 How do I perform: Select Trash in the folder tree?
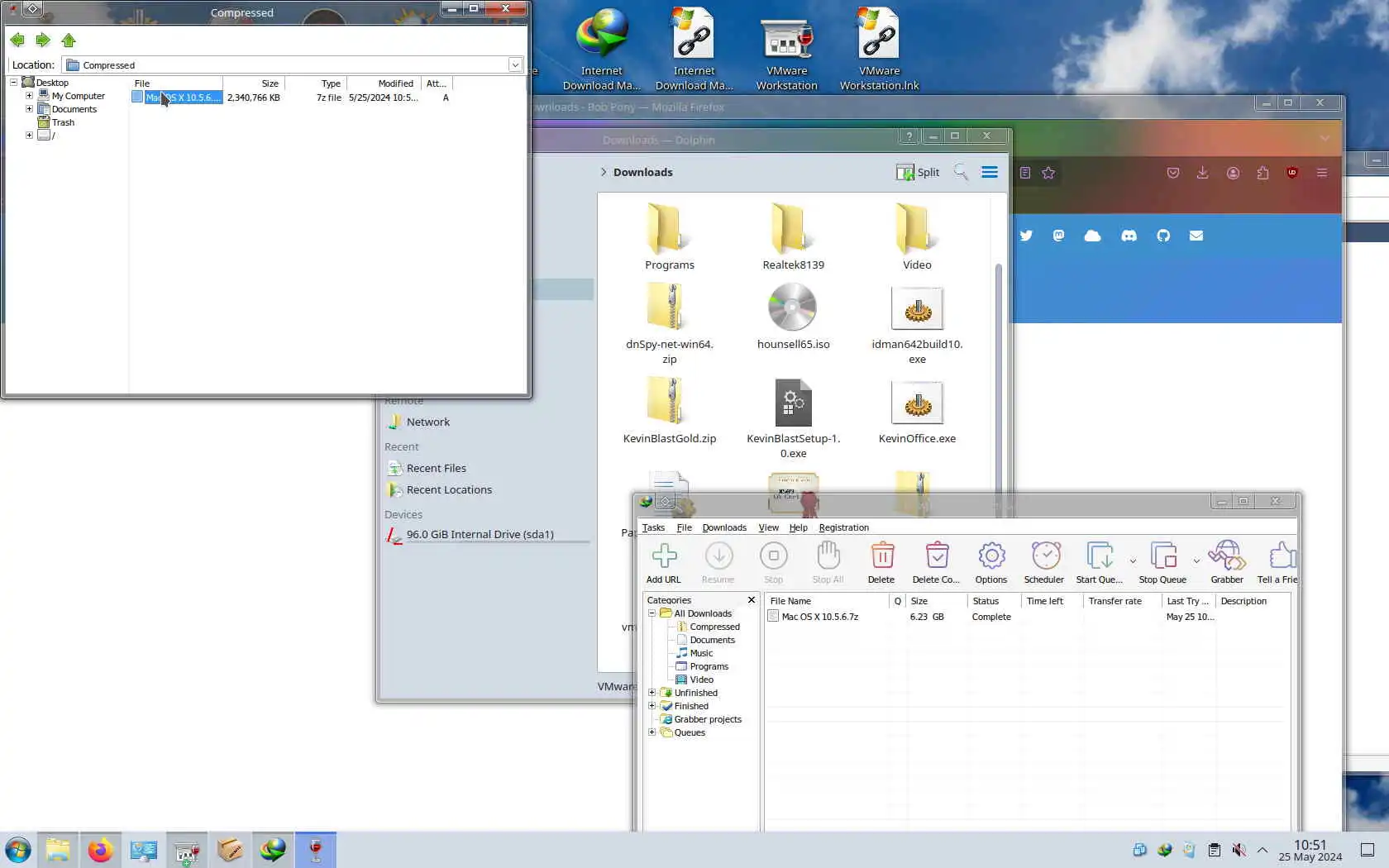63,122
